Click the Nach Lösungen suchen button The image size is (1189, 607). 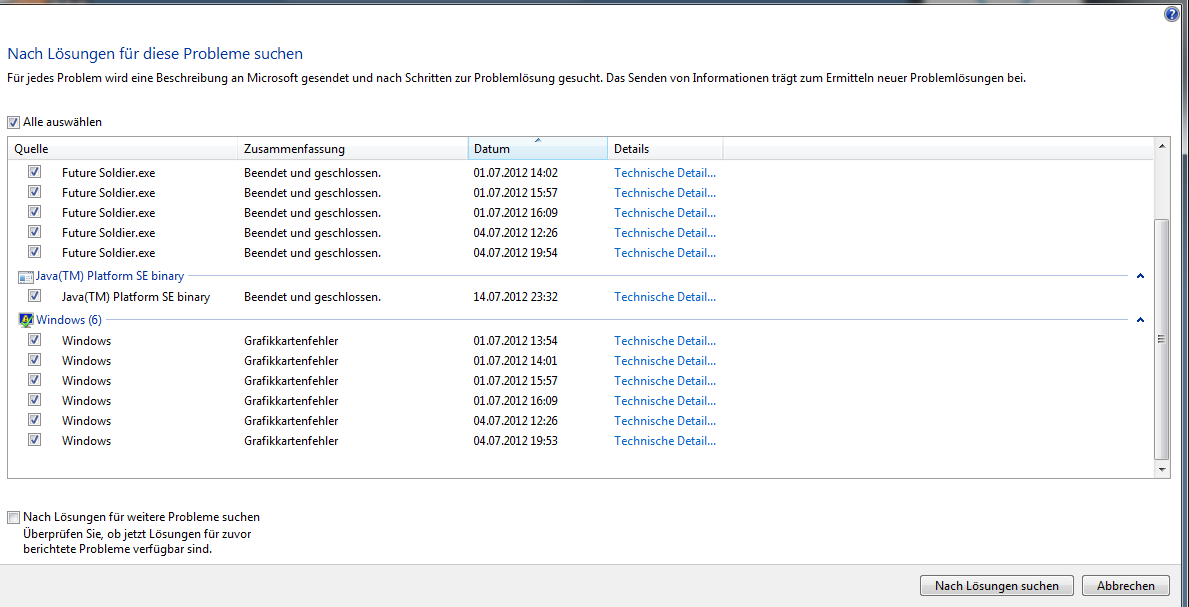pyautogui.click(x=996, y=586)
